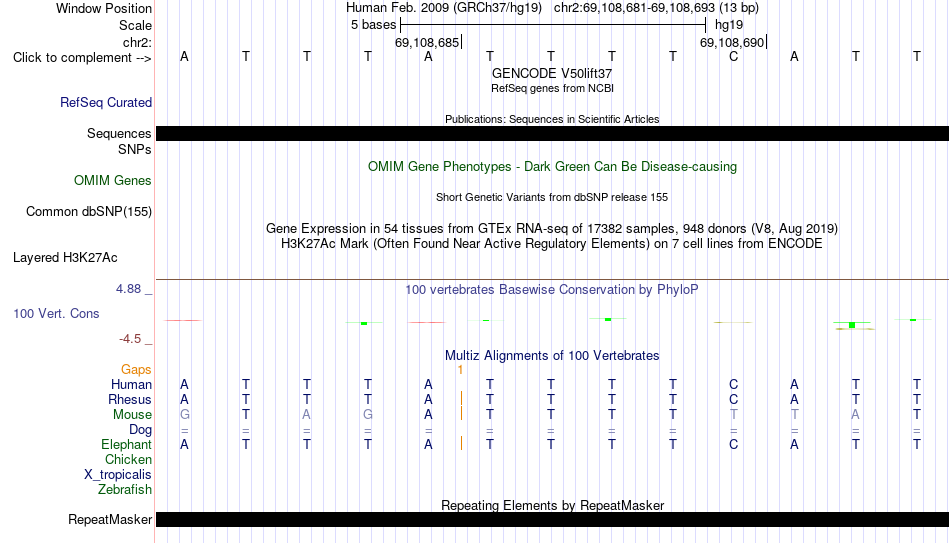The image size is (950, 543).
Task: Click the Sequences track label
Action: 119,133
